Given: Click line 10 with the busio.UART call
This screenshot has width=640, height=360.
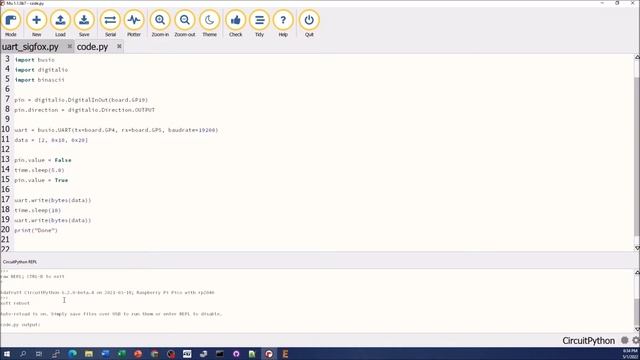Looking at the screenshot, I should point(116,130).
